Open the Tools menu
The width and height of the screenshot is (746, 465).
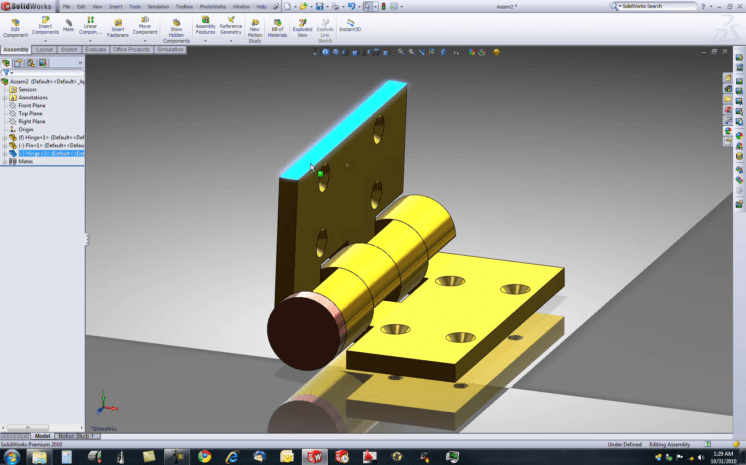[135, 7]
